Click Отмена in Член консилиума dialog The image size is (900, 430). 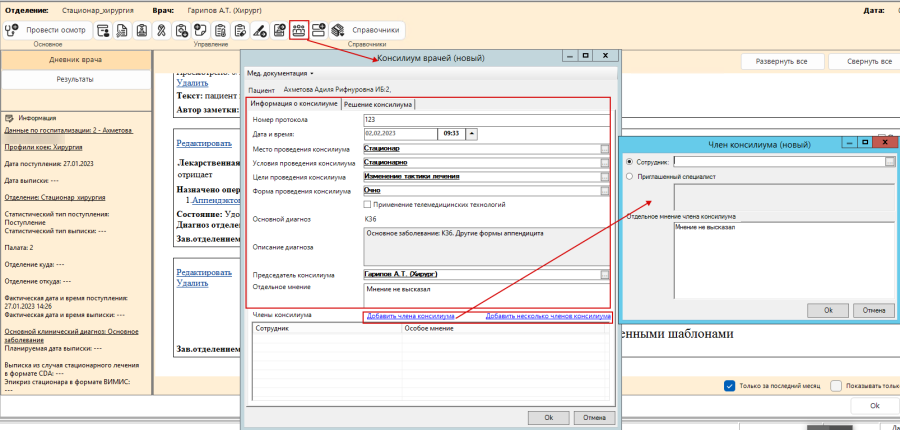(874, 310)
